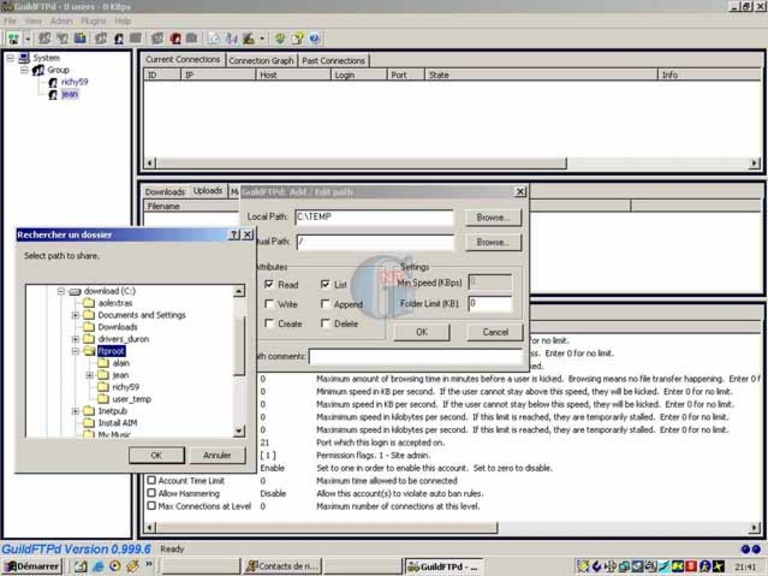Click folder list scrollbar up arrow
Screen dimensions: 768x576
point(239,291)
